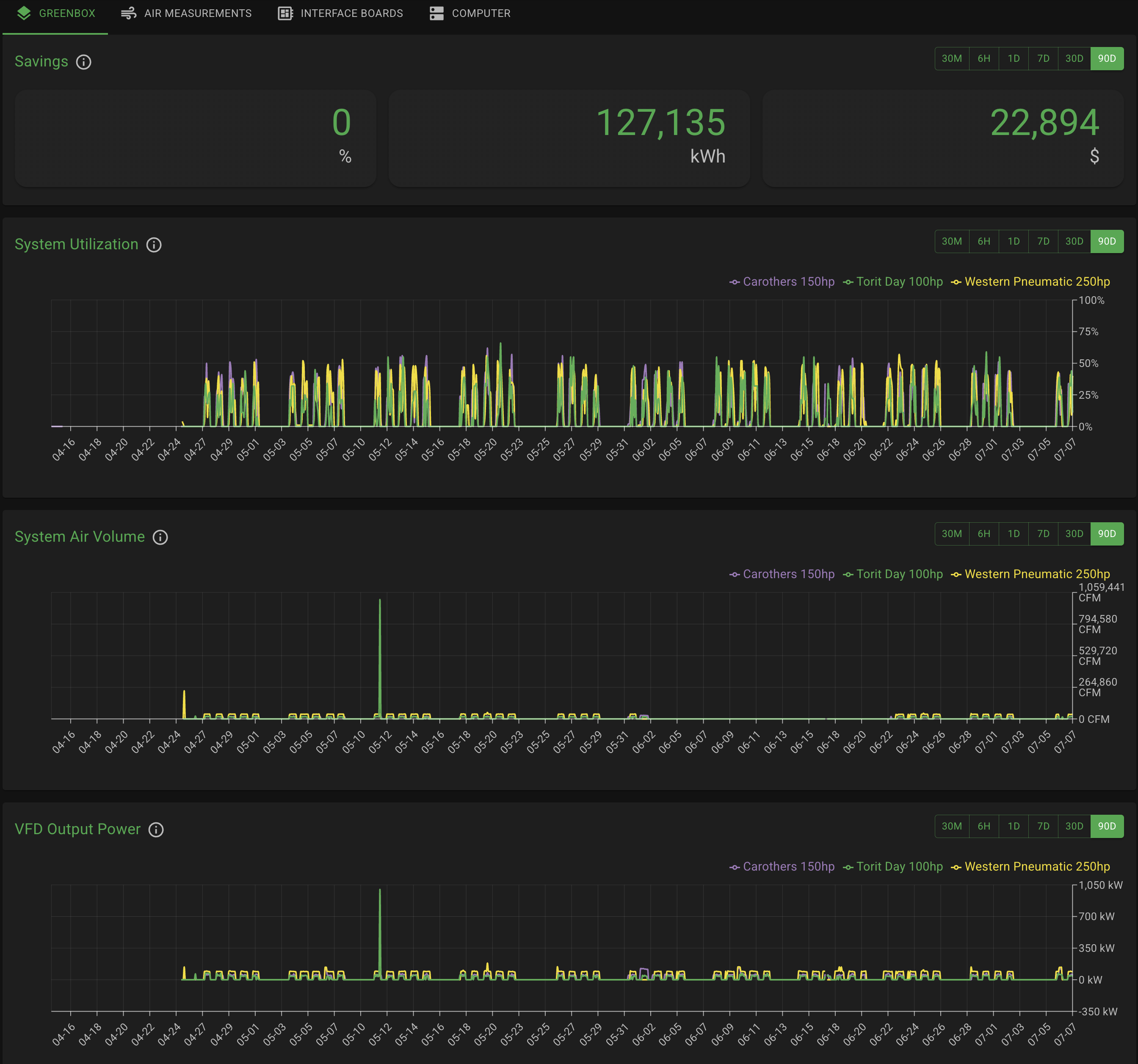Choose 30M range on System Air Volume
This screenshot has height=1064, width=1138.
tap(952, 534)
